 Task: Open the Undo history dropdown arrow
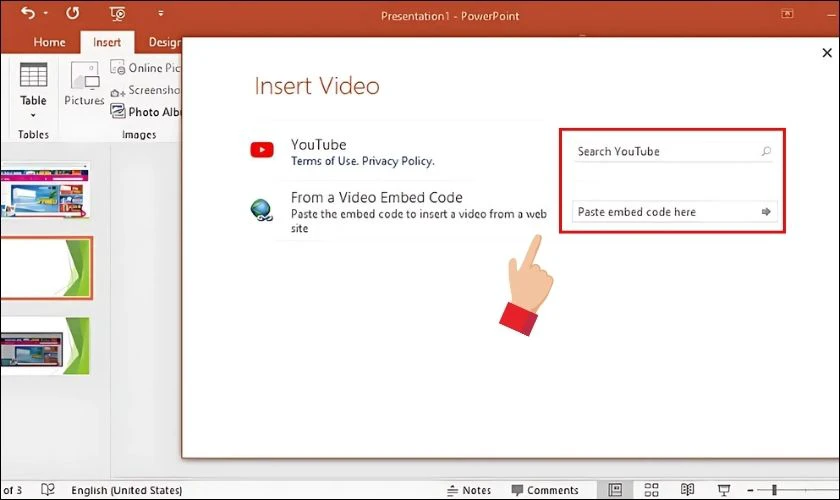tap(46, 13)
